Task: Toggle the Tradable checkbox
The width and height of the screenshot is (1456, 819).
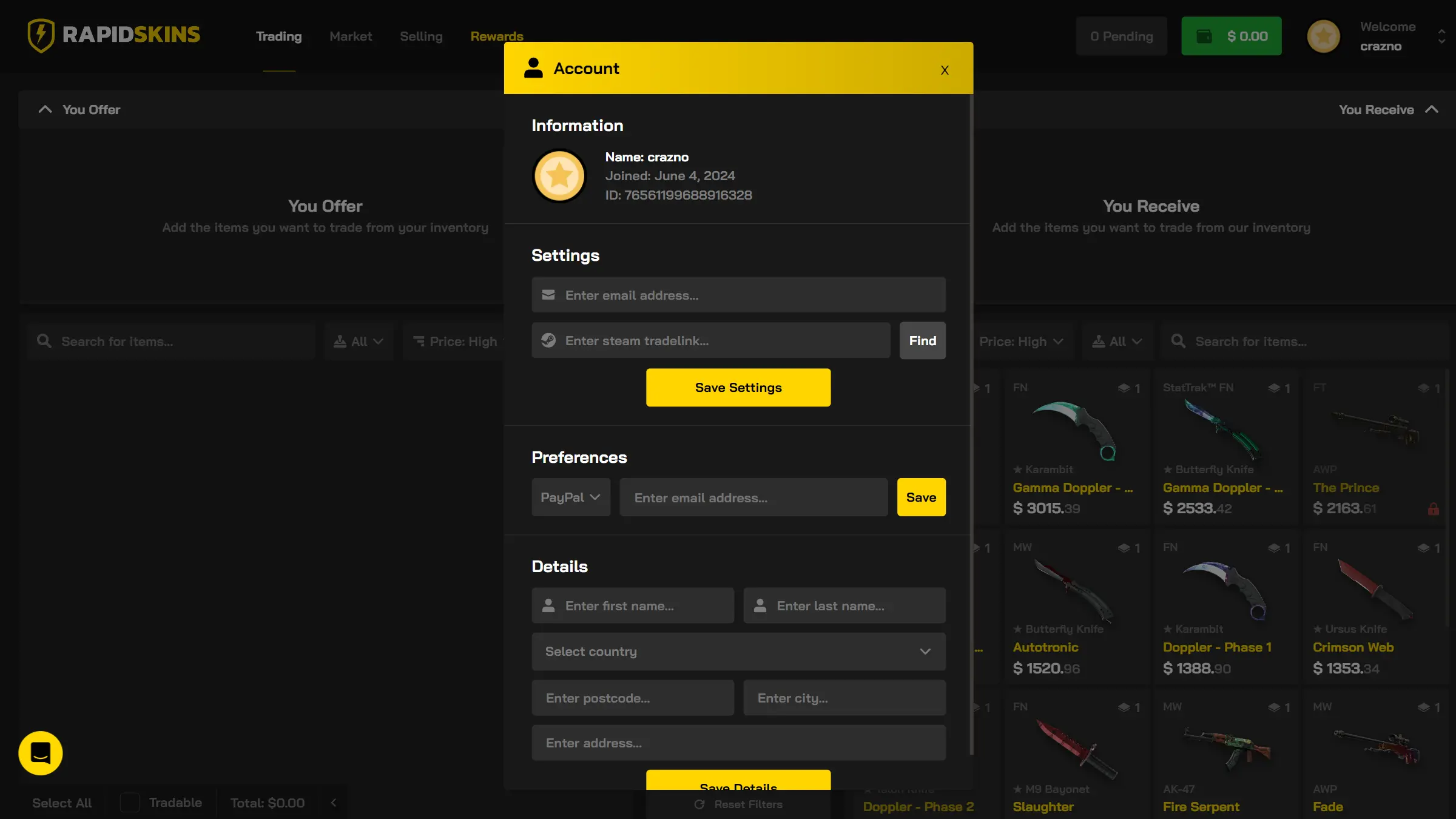Action: 129,803
